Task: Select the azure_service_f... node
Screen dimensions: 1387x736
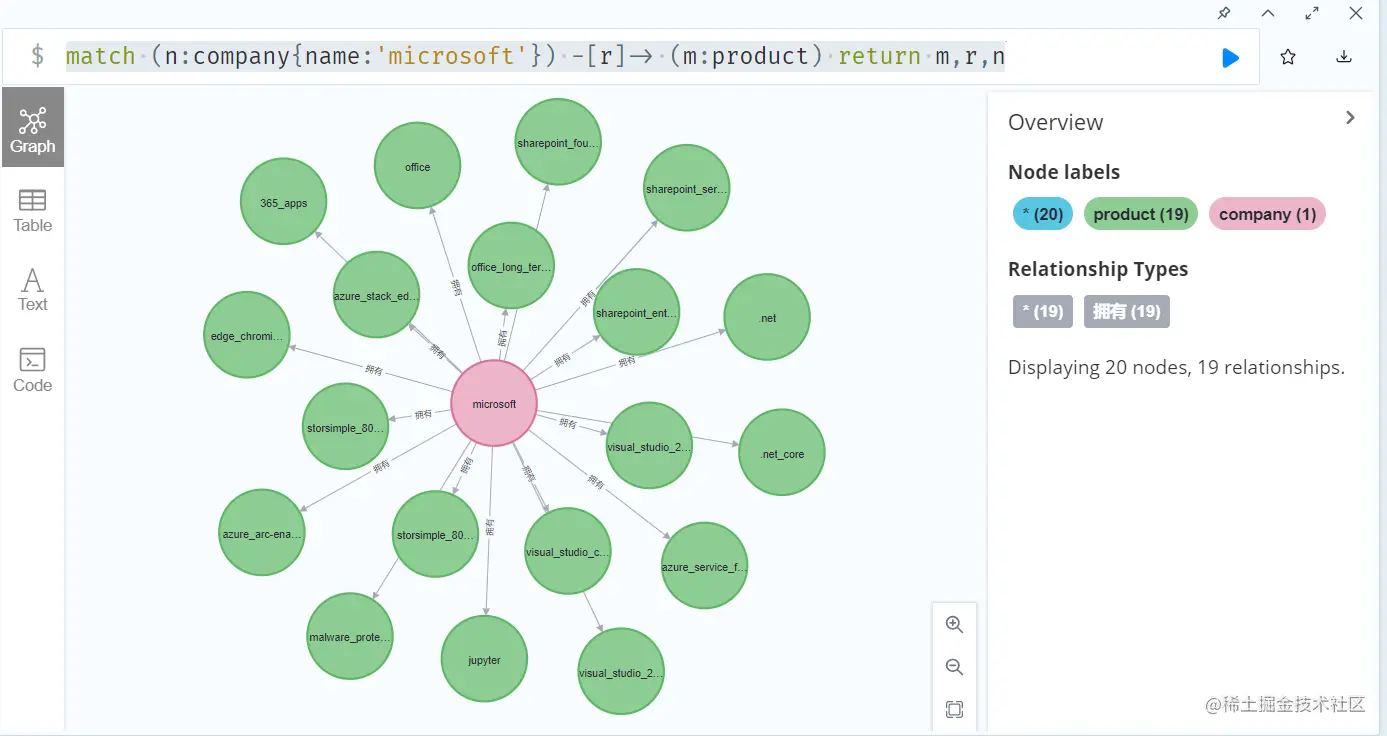Action: point(704,566)
